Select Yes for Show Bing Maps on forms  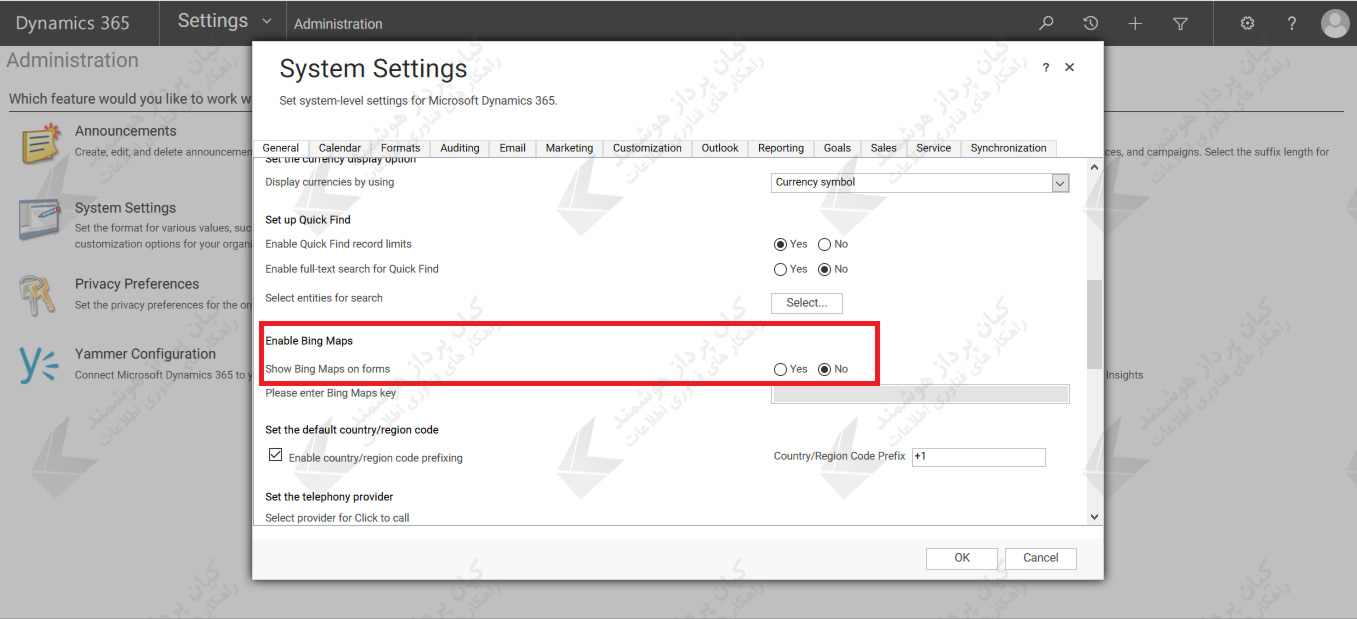780,369
